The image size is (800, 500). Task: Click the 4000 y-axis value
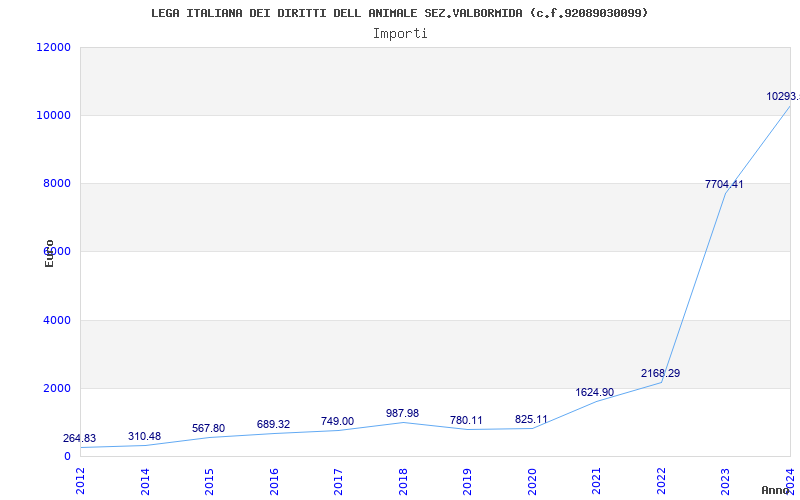coord(56,320)
